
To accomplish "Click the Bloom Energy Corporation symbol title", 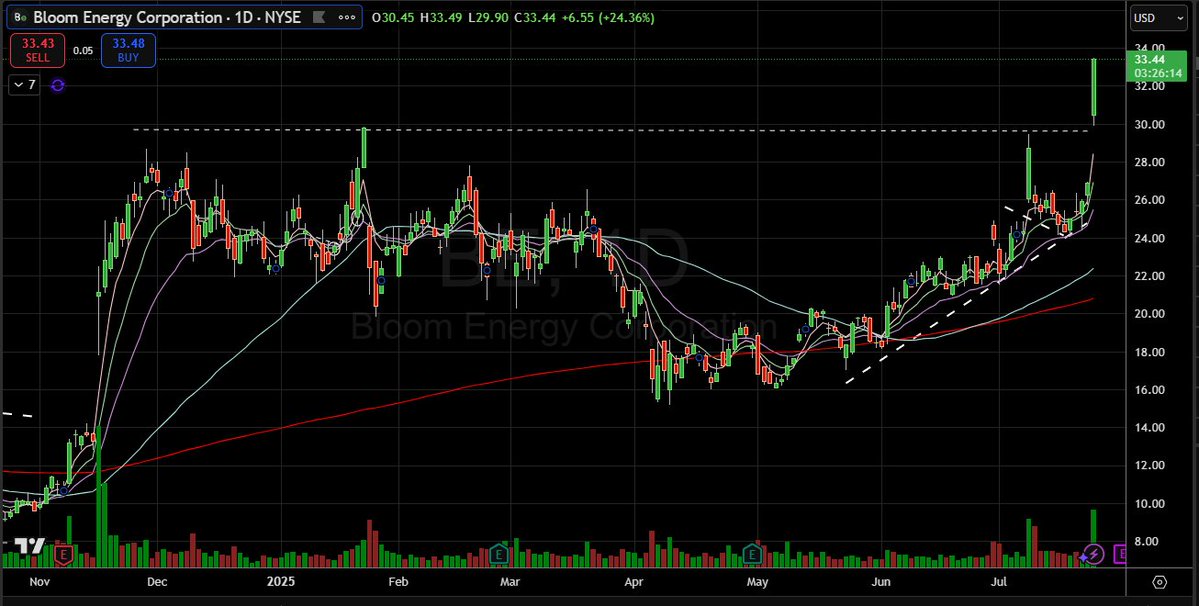I will click(x=167, y=17).
